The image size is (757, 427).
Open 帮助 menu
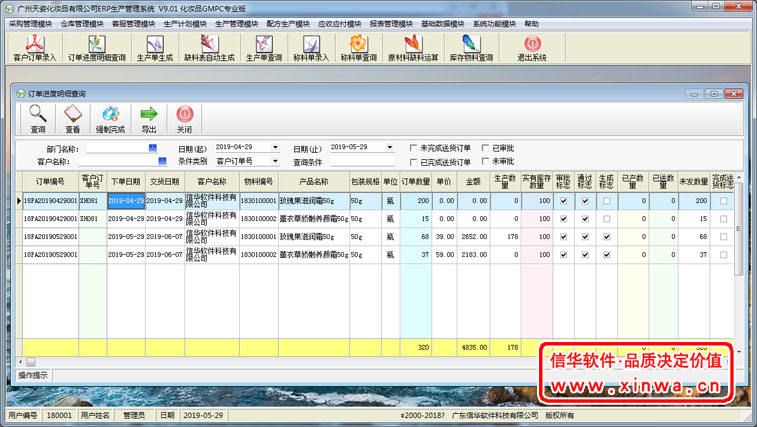click(532, 24)
